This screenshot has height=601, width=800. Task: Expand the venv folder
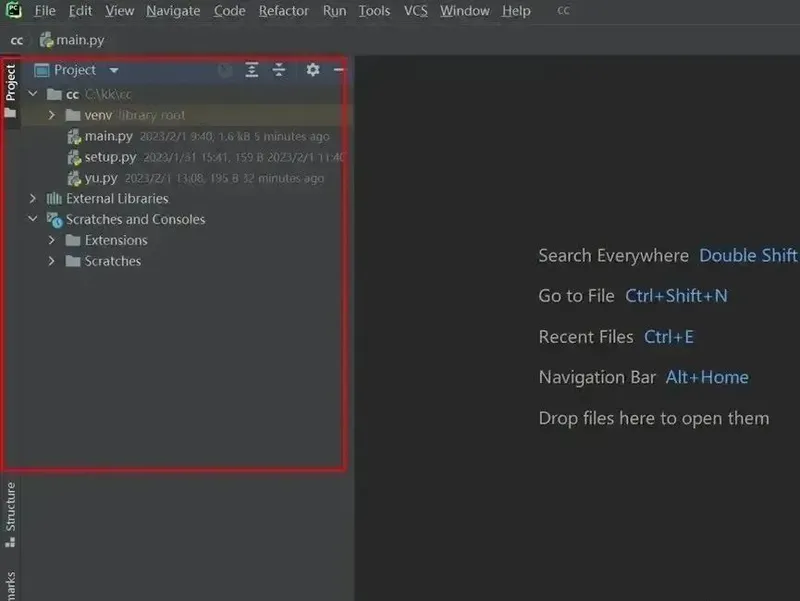(x=52, y=115)
